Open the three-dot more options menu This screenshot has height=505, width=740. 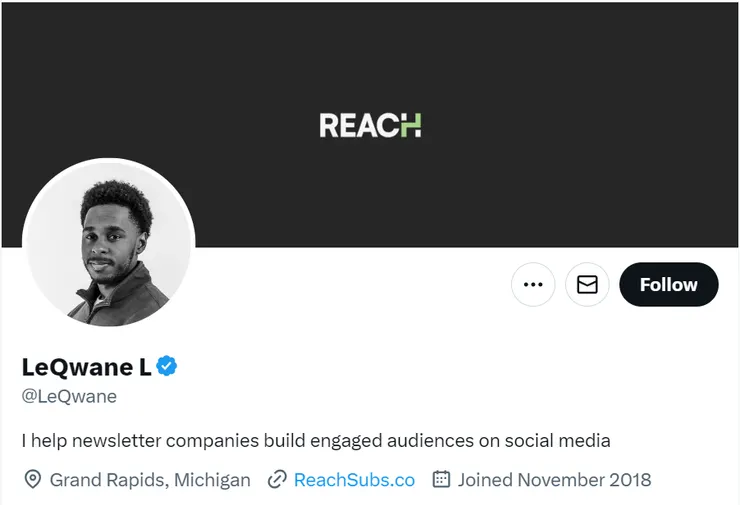tap(533, 285)
